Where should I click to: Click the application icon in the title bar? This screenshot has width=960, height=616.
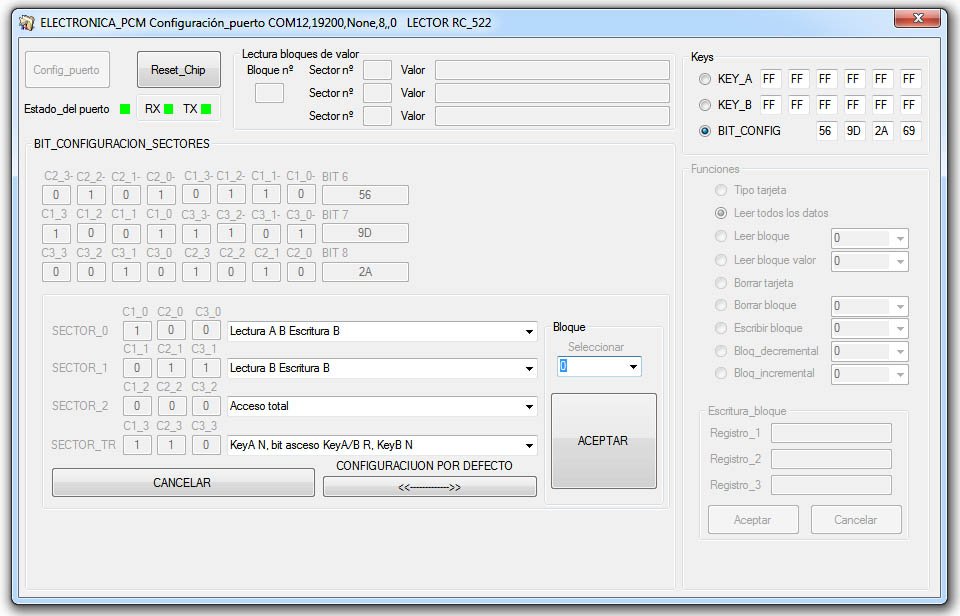[x=27, y=22]
